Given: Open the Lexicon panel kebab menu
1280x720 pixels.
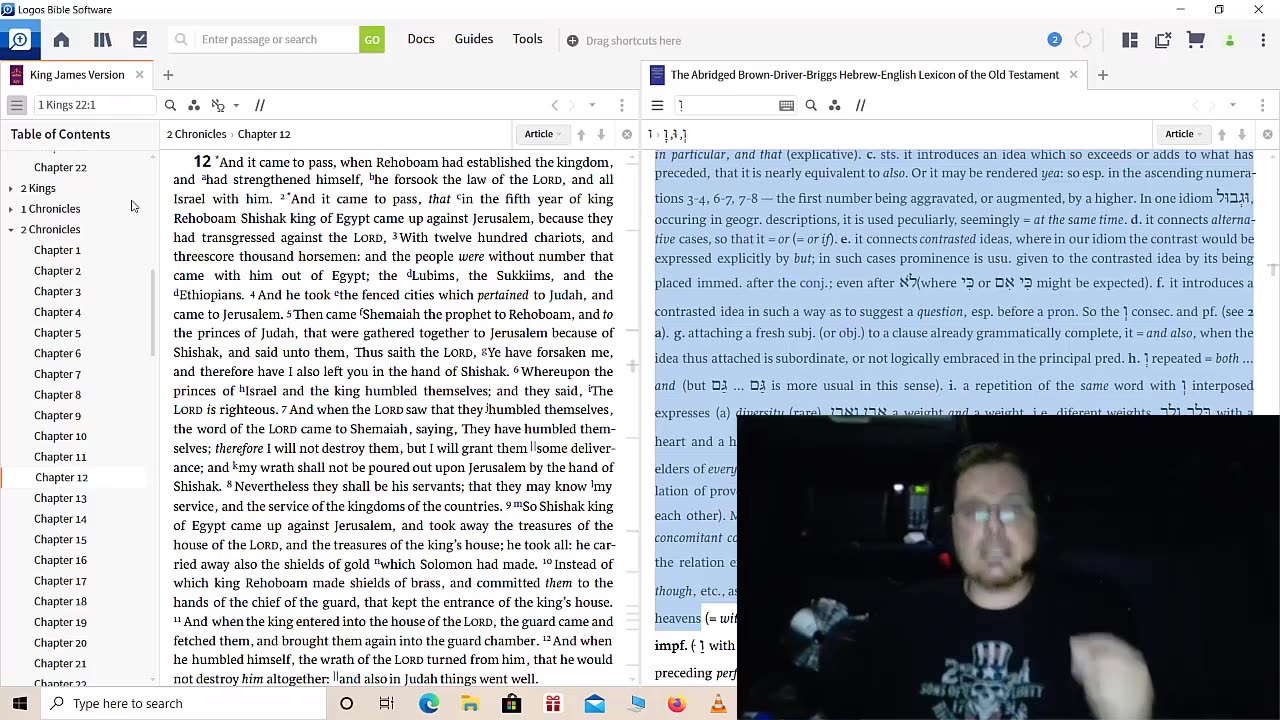Looking at the screenshot, I should tap(1262, 105).
